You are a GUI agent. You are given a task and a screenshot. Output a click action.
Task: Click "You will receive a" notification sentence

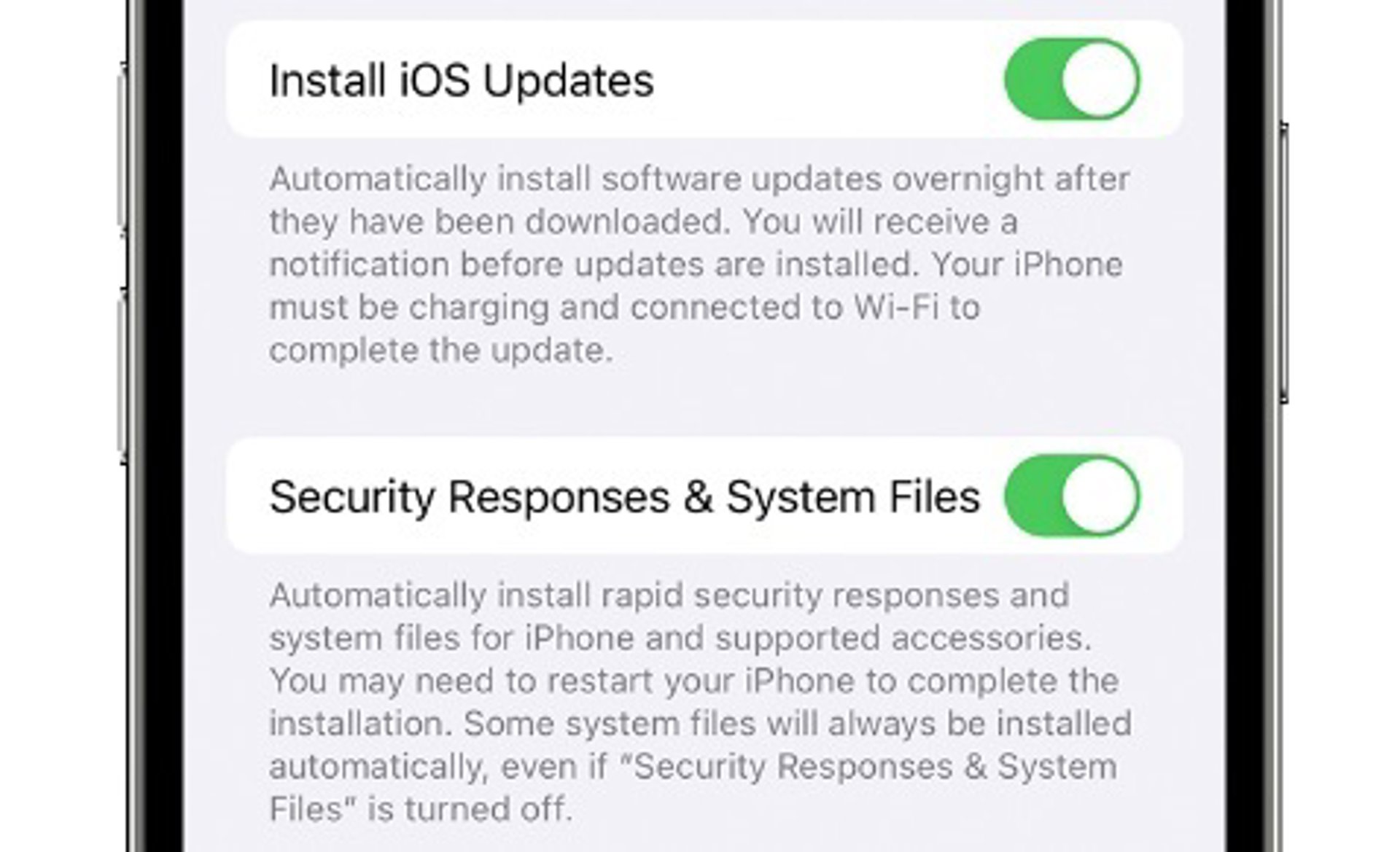pyautogui.click(x=880, y=222)
